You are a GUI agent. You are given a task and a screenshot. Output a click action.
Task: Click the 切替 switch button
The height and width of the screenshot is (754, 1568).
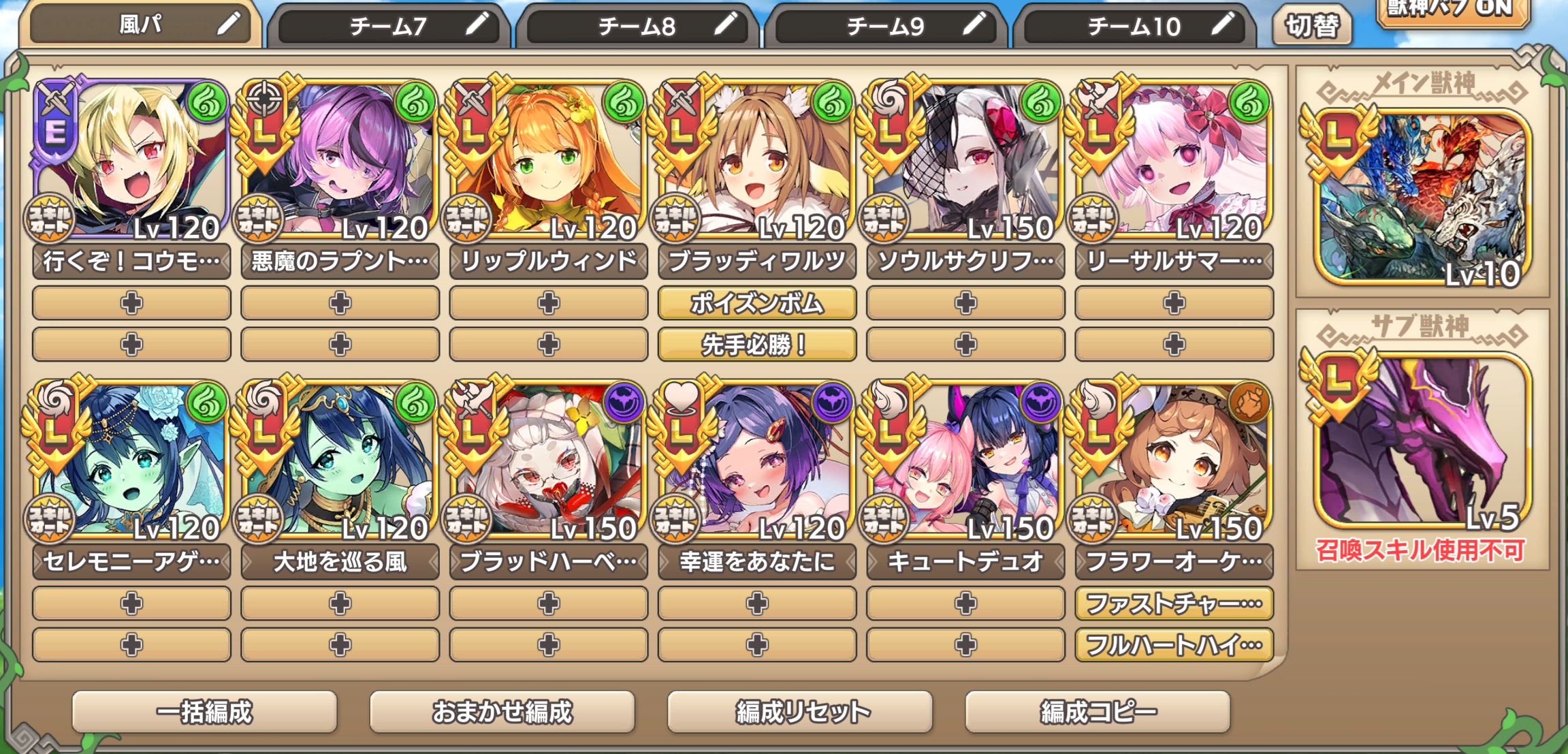(1311, 26)
